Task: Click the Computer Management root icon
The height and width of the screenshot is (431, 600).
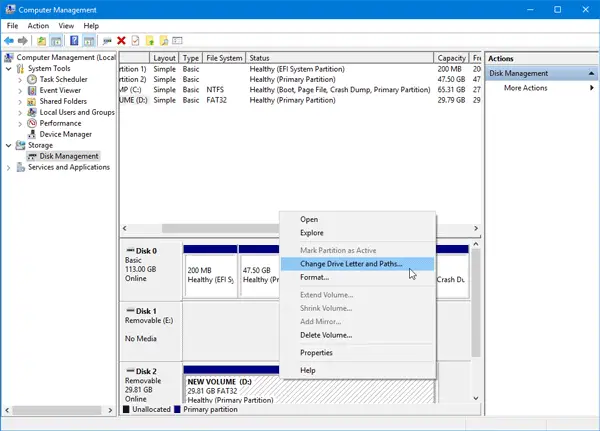Action: tap(9, 57)
